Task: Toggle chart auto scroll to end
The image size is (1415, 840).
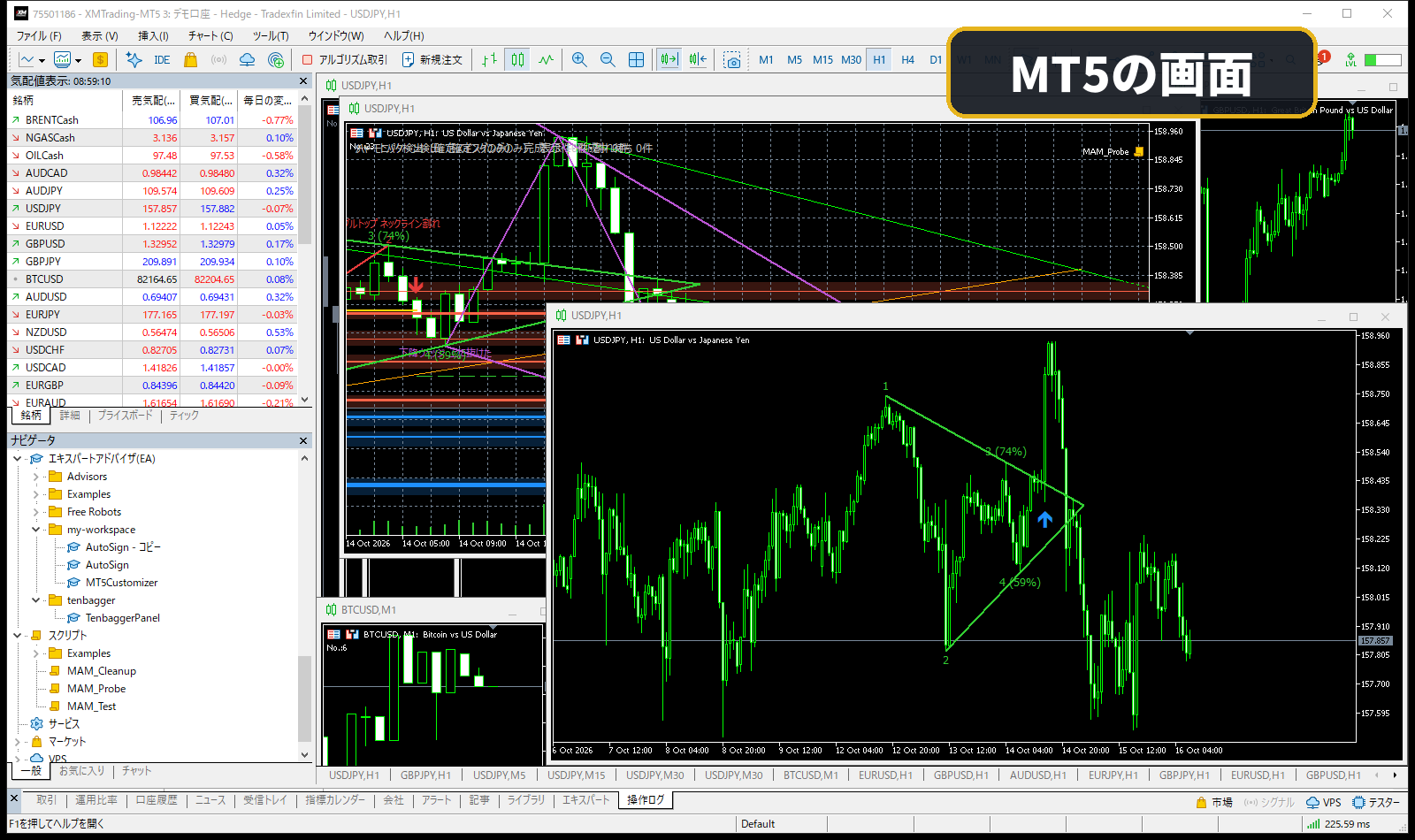Action: [669, 59]
